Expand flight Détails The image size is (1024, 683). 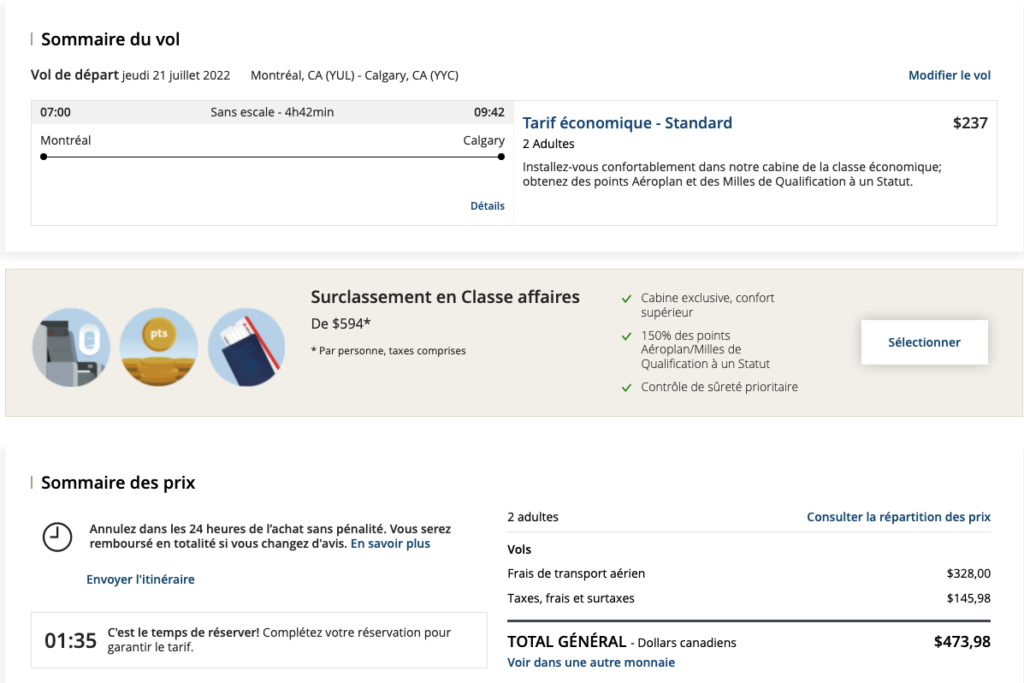point(487,206)
